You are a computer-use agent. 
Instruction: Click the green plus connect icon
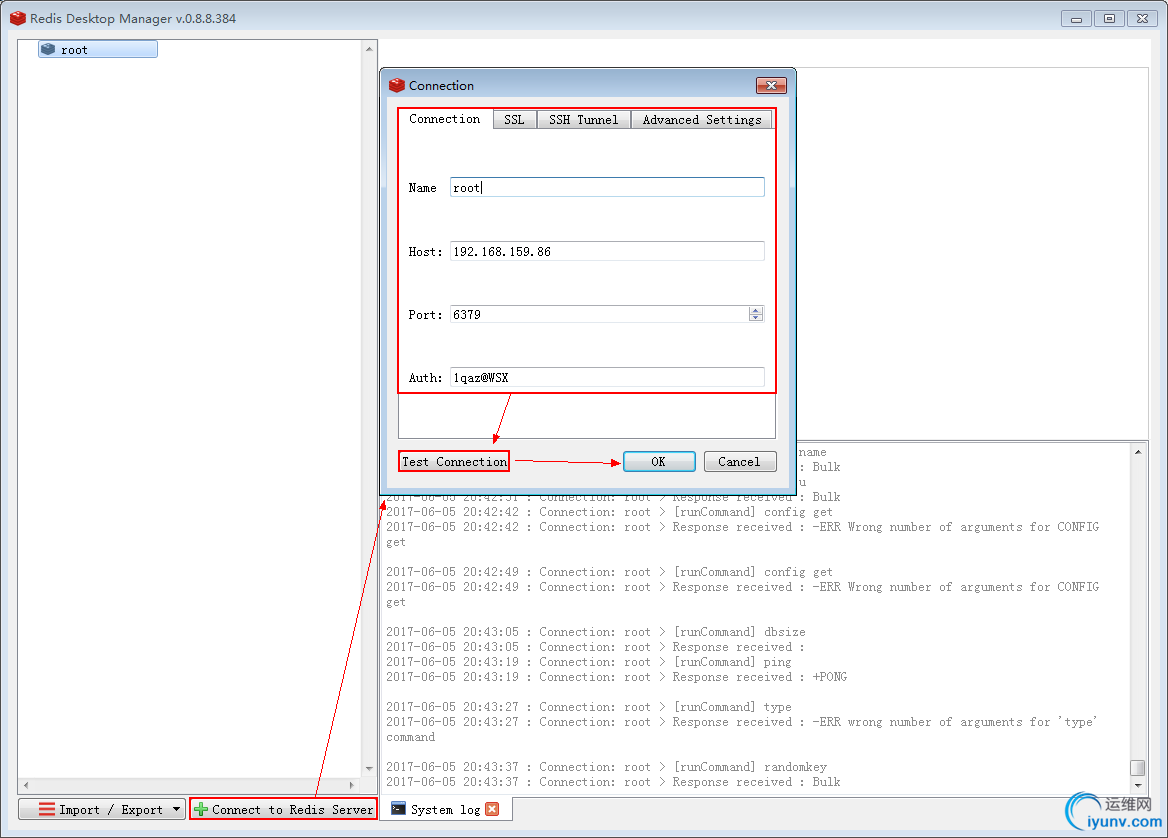click(200, 810)
